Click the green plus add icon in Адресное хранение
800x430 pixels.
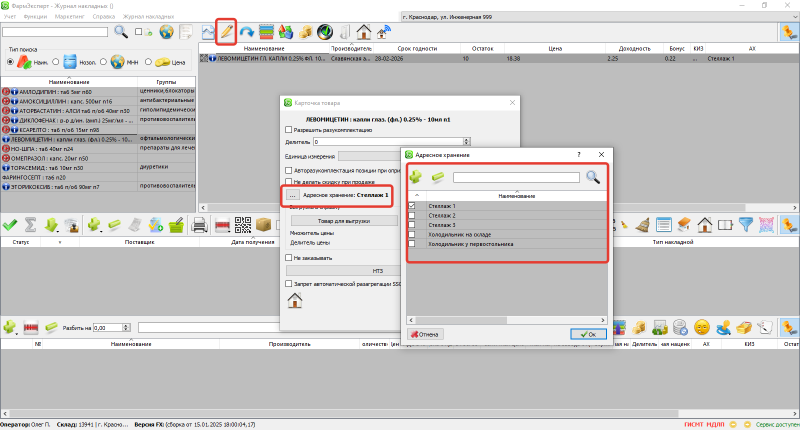pos(415,177)
